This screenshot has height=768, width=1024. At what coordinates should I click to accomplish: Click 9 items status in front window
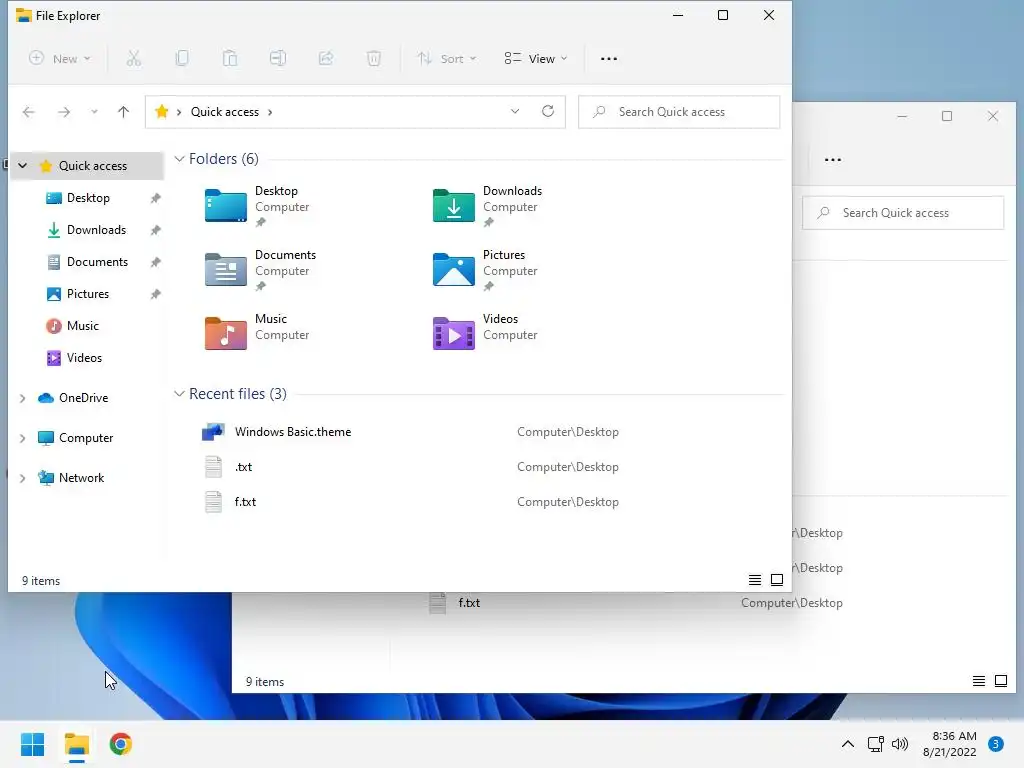pos(41,581)
